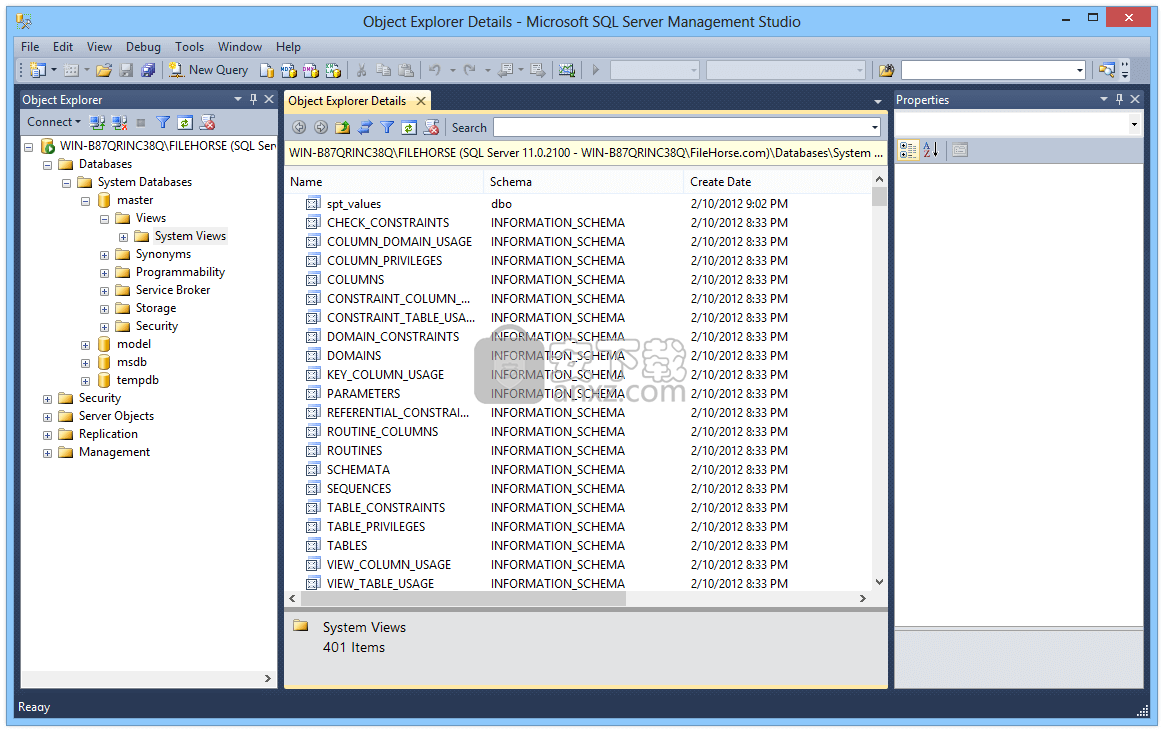1164x732 pixels.
Task: Click the Find in Files icon
Action: pos(886,70)
